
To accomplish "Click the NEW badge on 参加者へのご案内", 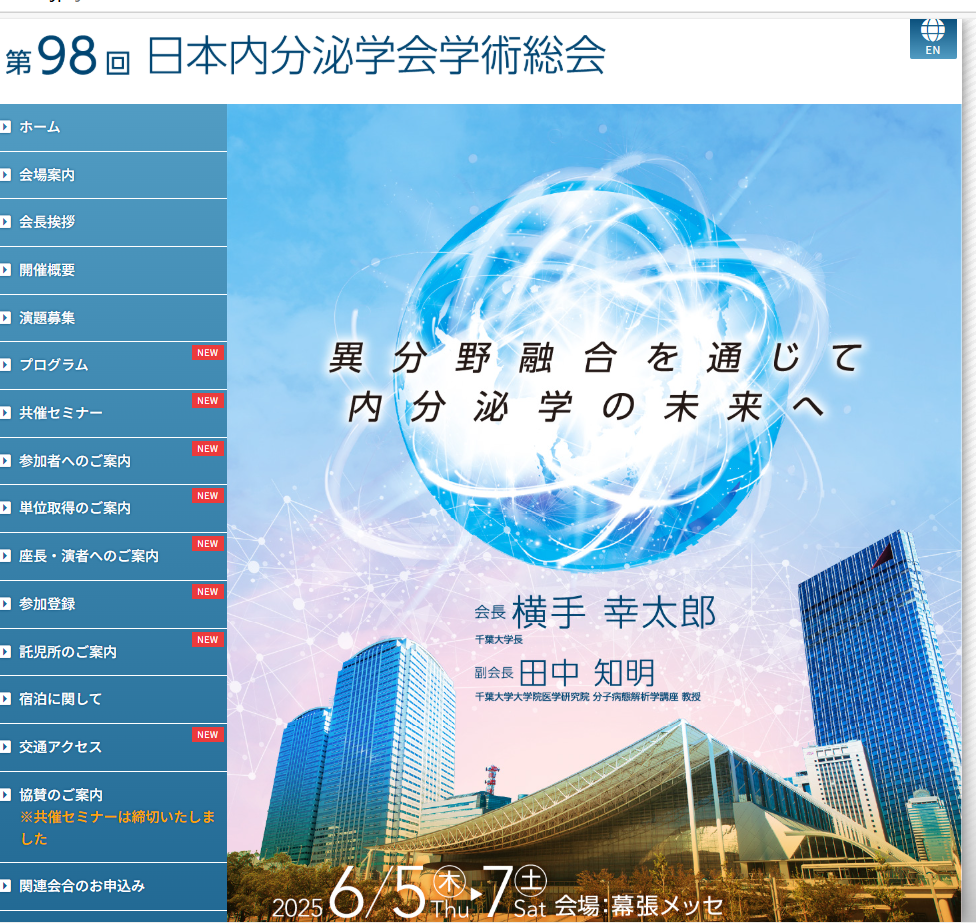I will pyautogui.click(x=208, y=449).
